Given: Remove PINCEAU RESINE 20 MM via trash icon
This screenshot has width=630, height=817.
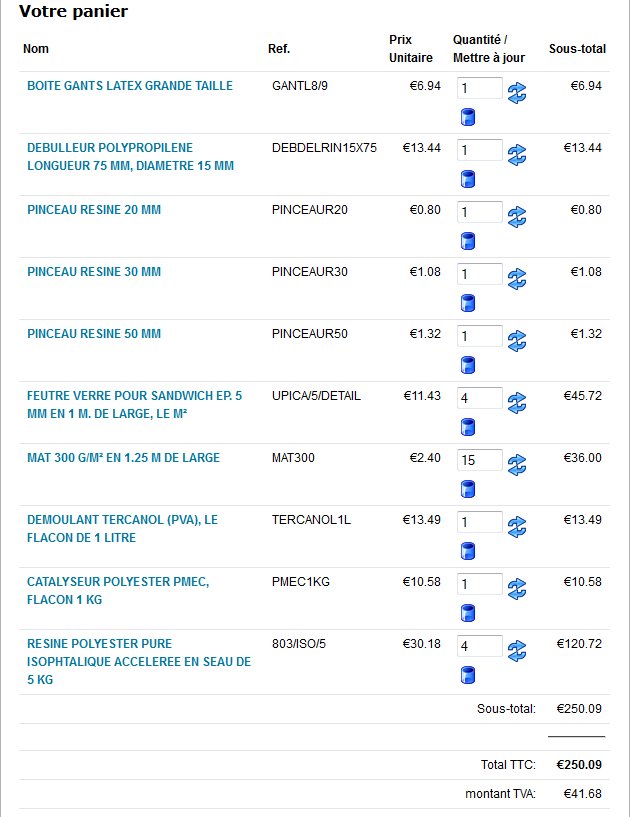Looking at the screenshot, I should click(467, 241).
